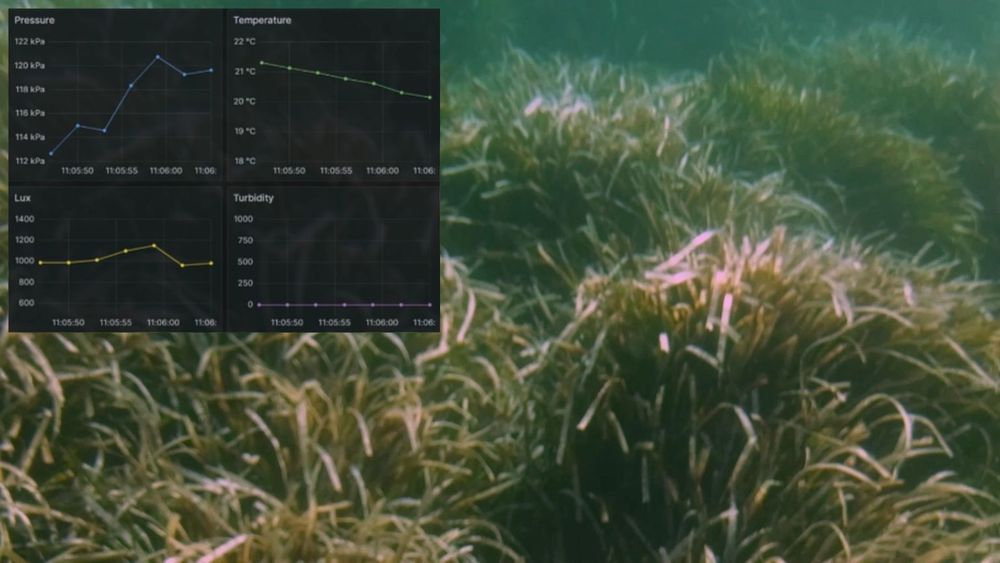
Task: Select the 1400 label on Lux axis
Action: coord(24,219)
